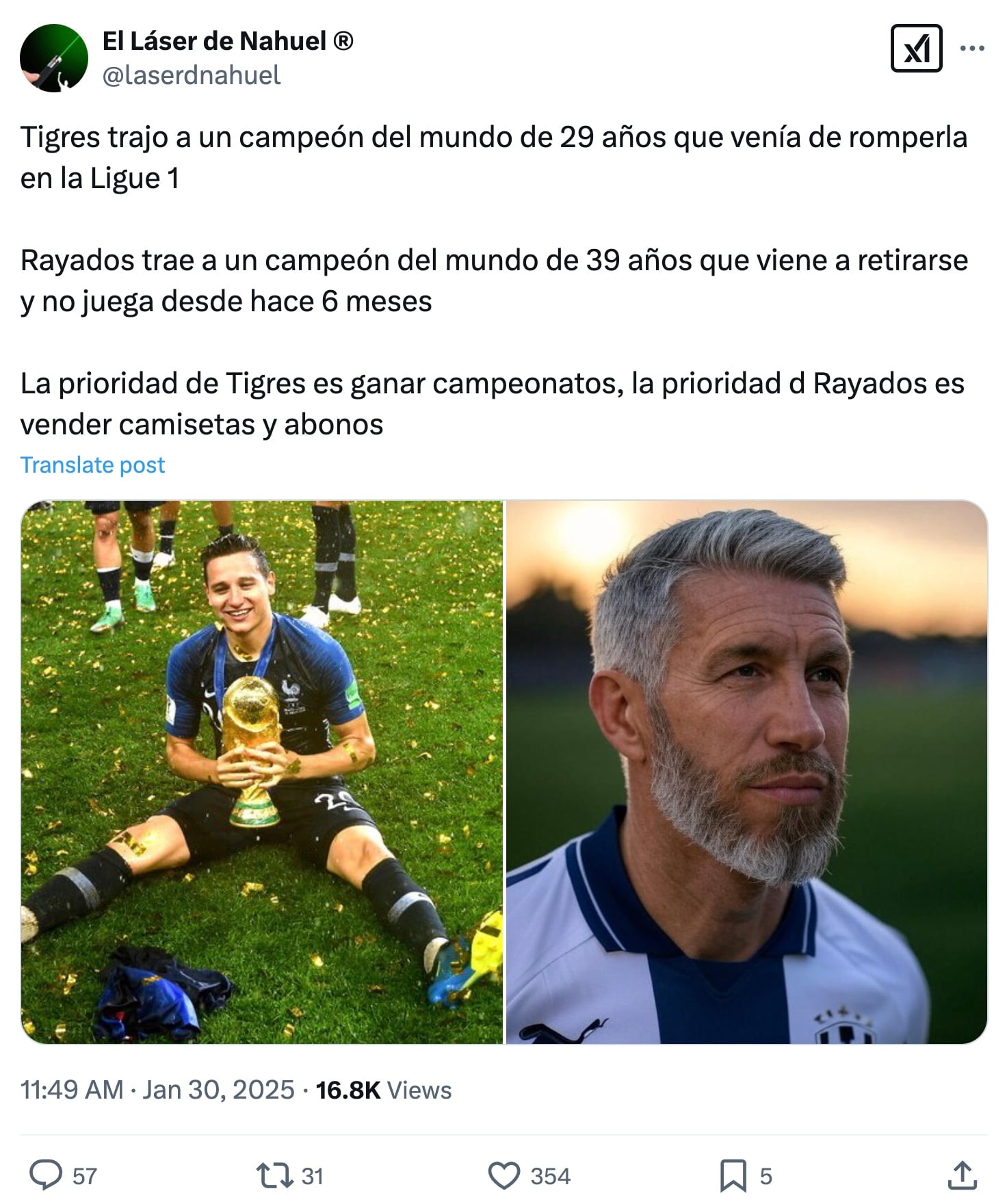Click the 354 likes count

(x=550, y=1177)
